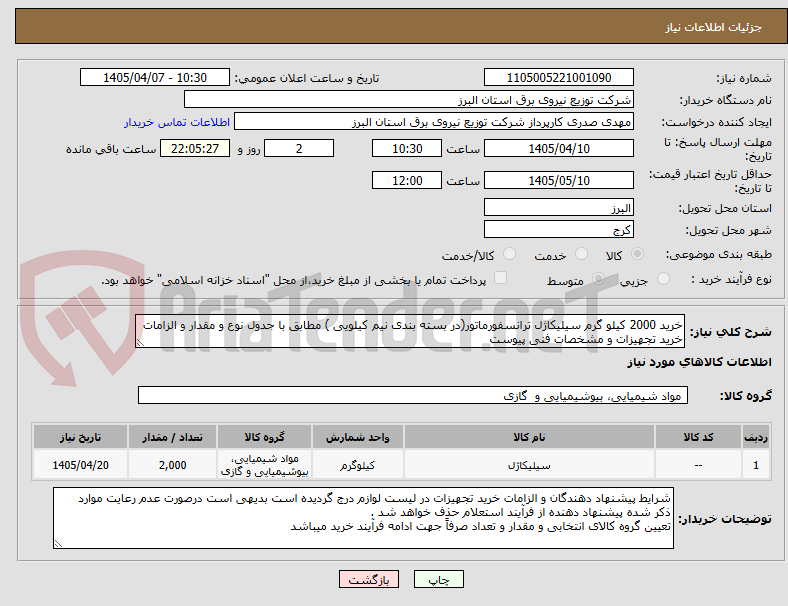The image size is (788, 606).
Task: Select the کالا radio button
Action: pyautogui.click(x=637, y=254)
